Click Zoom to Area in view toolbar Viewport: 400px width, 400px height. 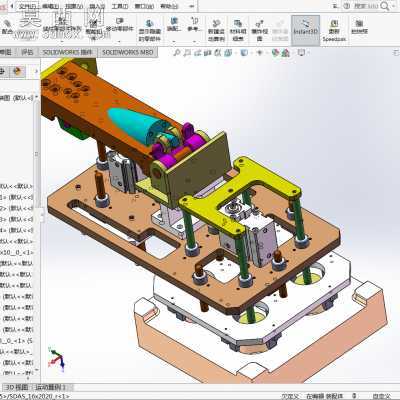pyautogui.click(x=187, y=53)
